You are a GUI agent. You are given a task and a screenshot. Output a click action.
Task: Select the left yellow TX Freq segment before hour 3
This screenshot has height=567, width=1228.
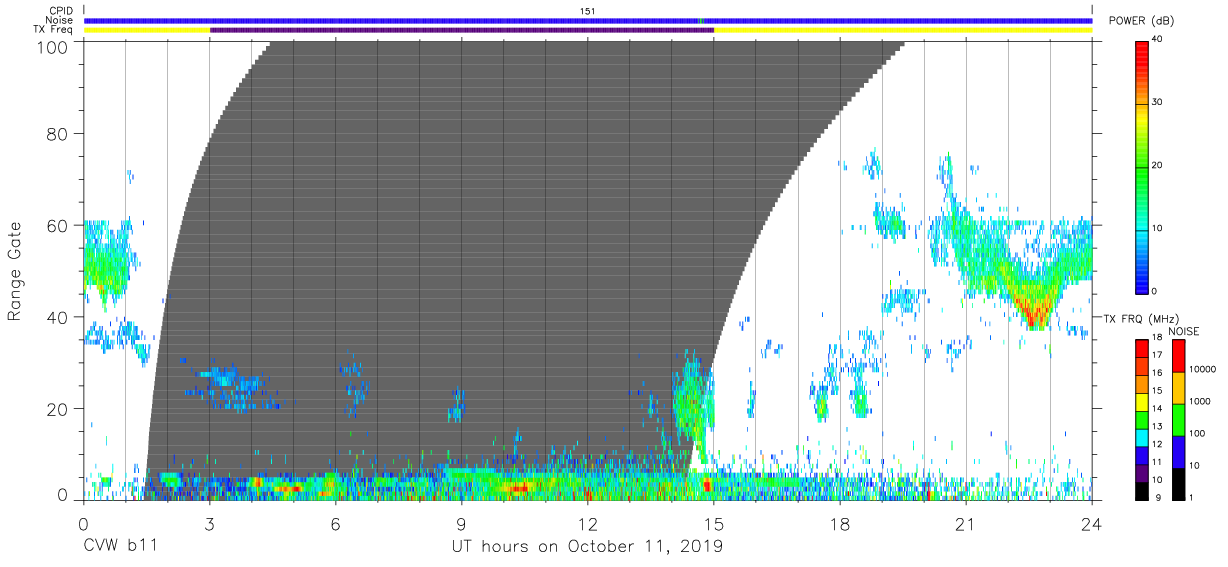coord(147,30)
